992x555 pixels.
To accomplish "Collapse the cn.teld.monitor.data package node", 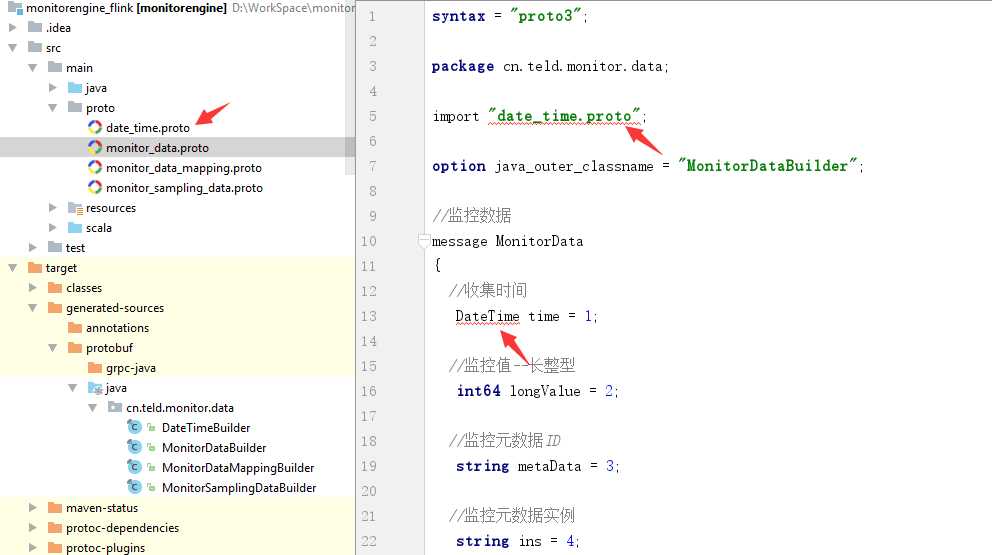I will [92, 408].
